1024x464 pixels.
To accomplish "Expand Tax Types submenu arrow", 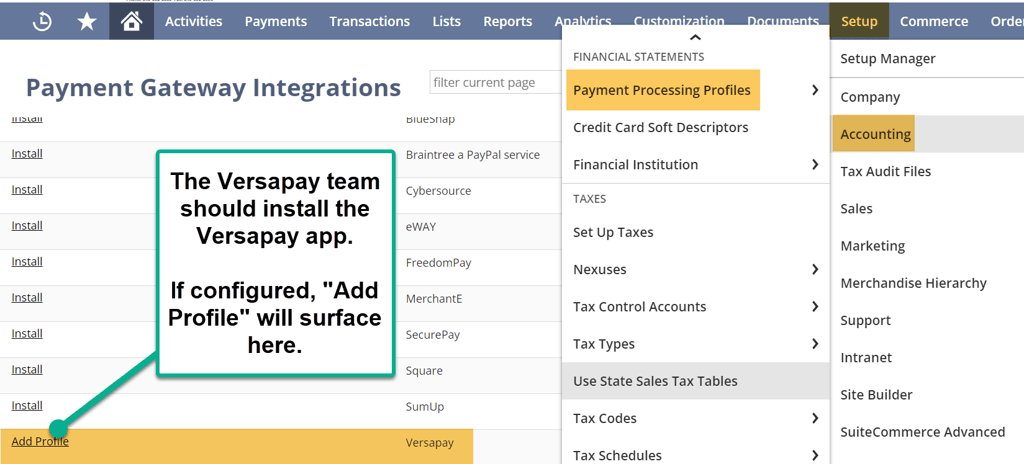I will tap(814, 344).
